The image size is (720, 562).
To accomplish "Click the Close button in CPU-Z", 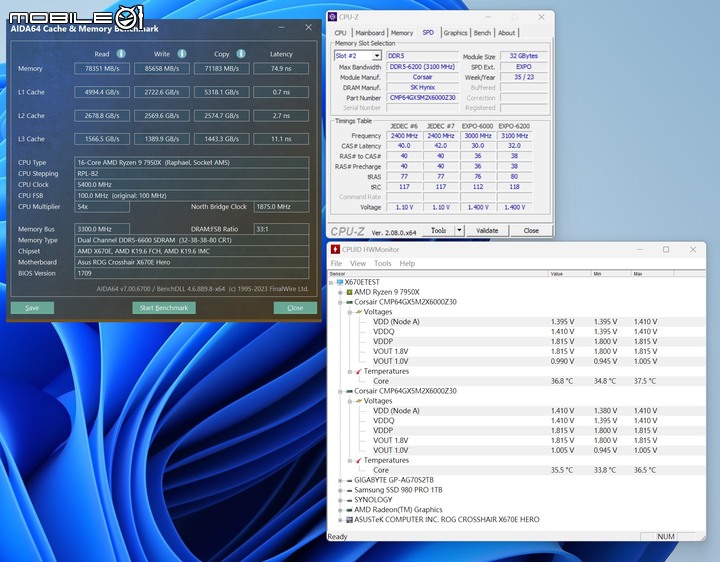I will click(531, 230).
